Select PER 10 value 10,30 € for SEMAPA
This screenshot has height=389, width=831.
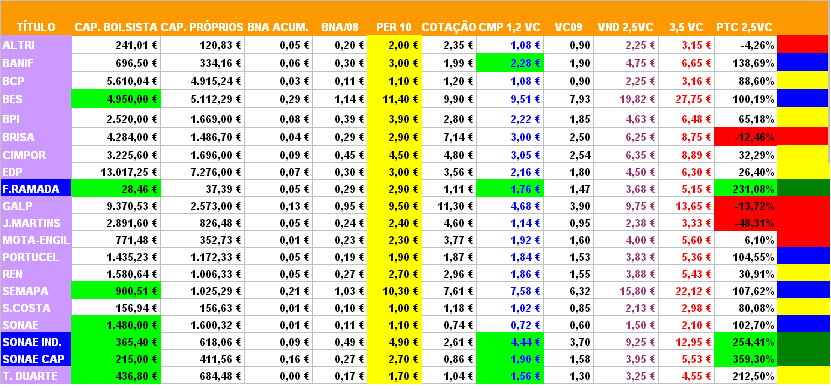[394, 290]
